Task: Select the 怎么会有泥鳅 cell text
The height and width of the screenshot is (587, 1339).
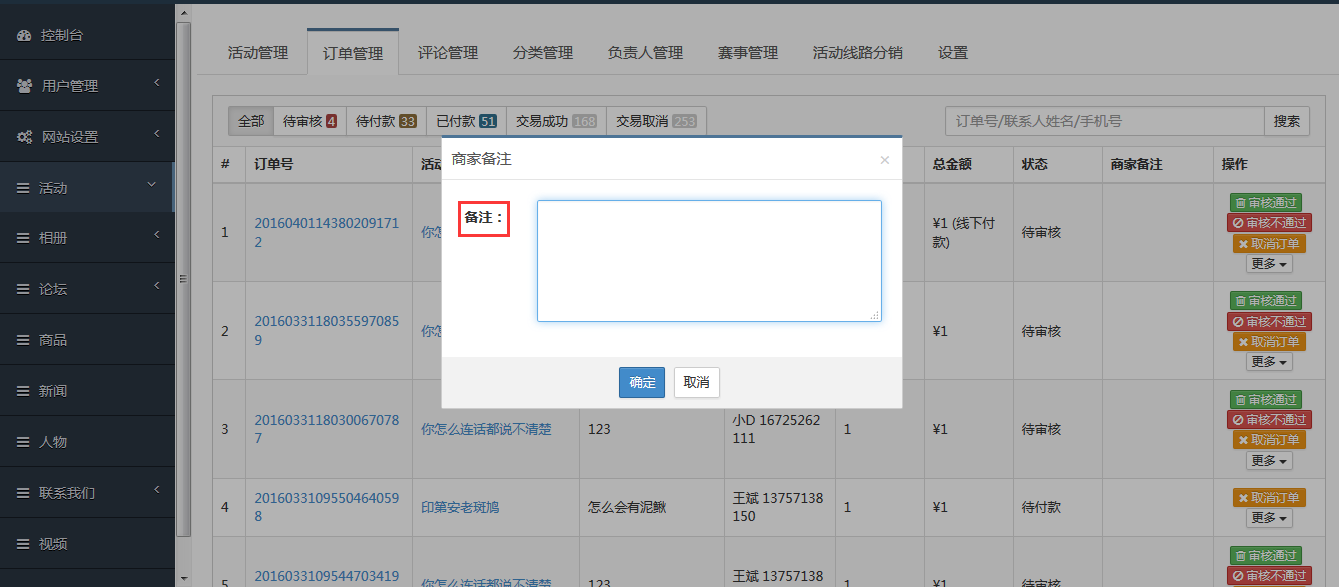Action: pos(627,507)
